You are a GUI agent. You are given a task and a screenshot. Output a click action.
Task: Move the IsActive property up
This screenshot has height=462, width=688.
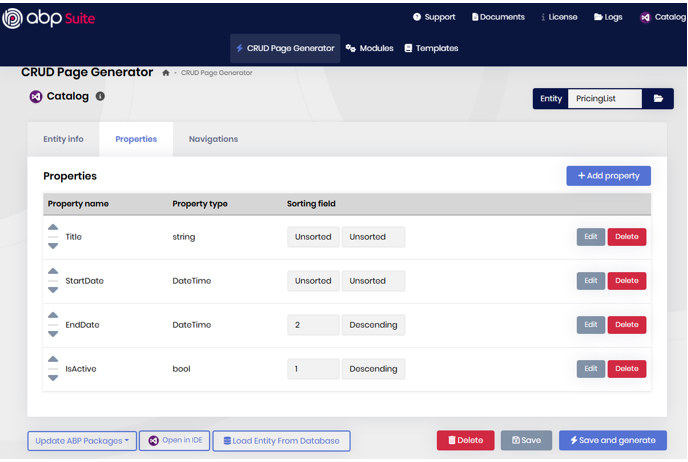point(53,359)
